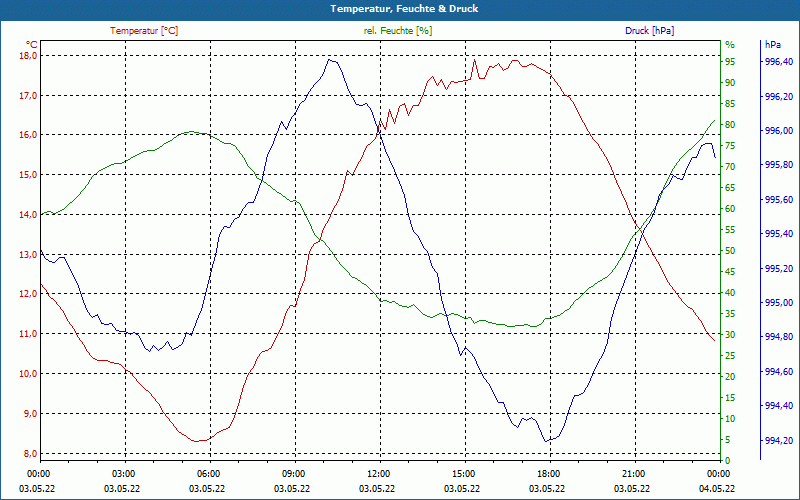800x500 pixels.
Task: Click the '996,00' pressure axis value
Action: [779, 131]
